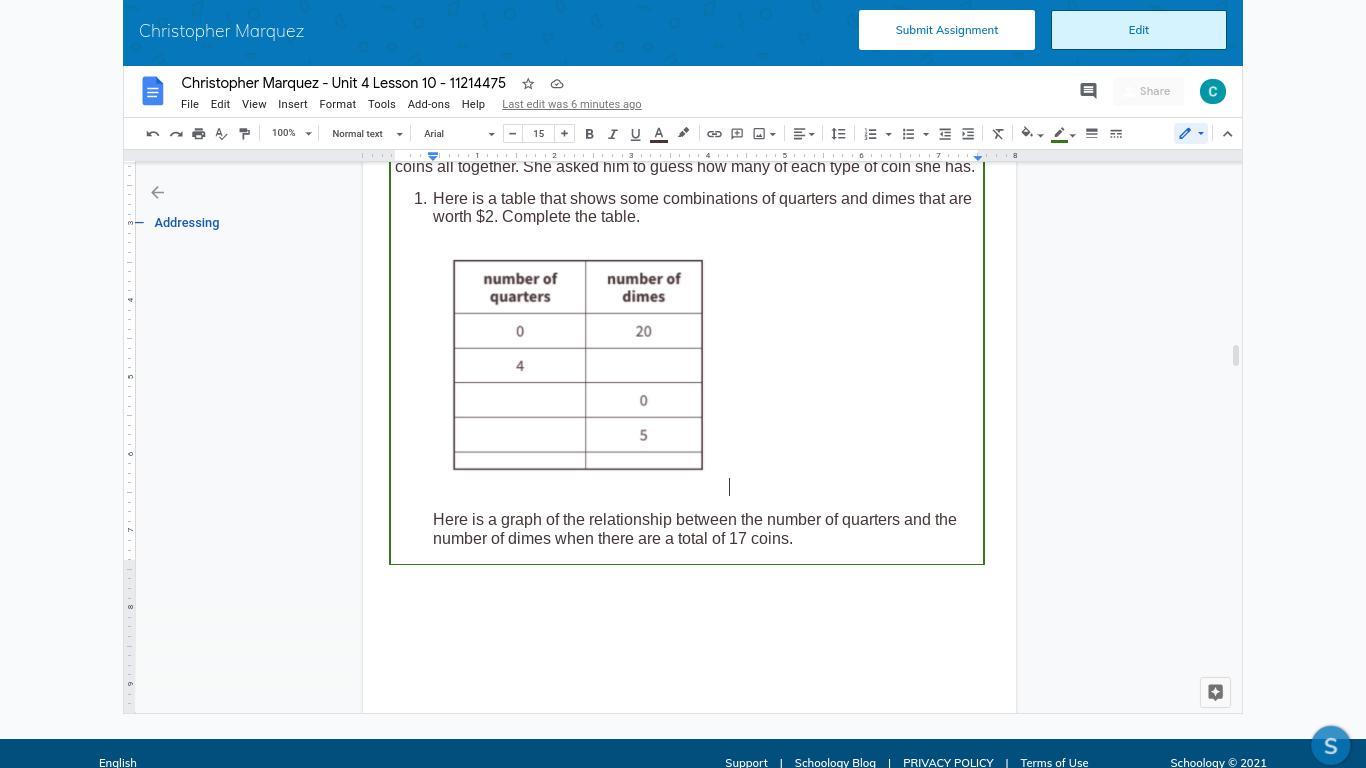Activate the paint format tool
This screenshot has height=768, width=1366.
[x=245, y=134]
